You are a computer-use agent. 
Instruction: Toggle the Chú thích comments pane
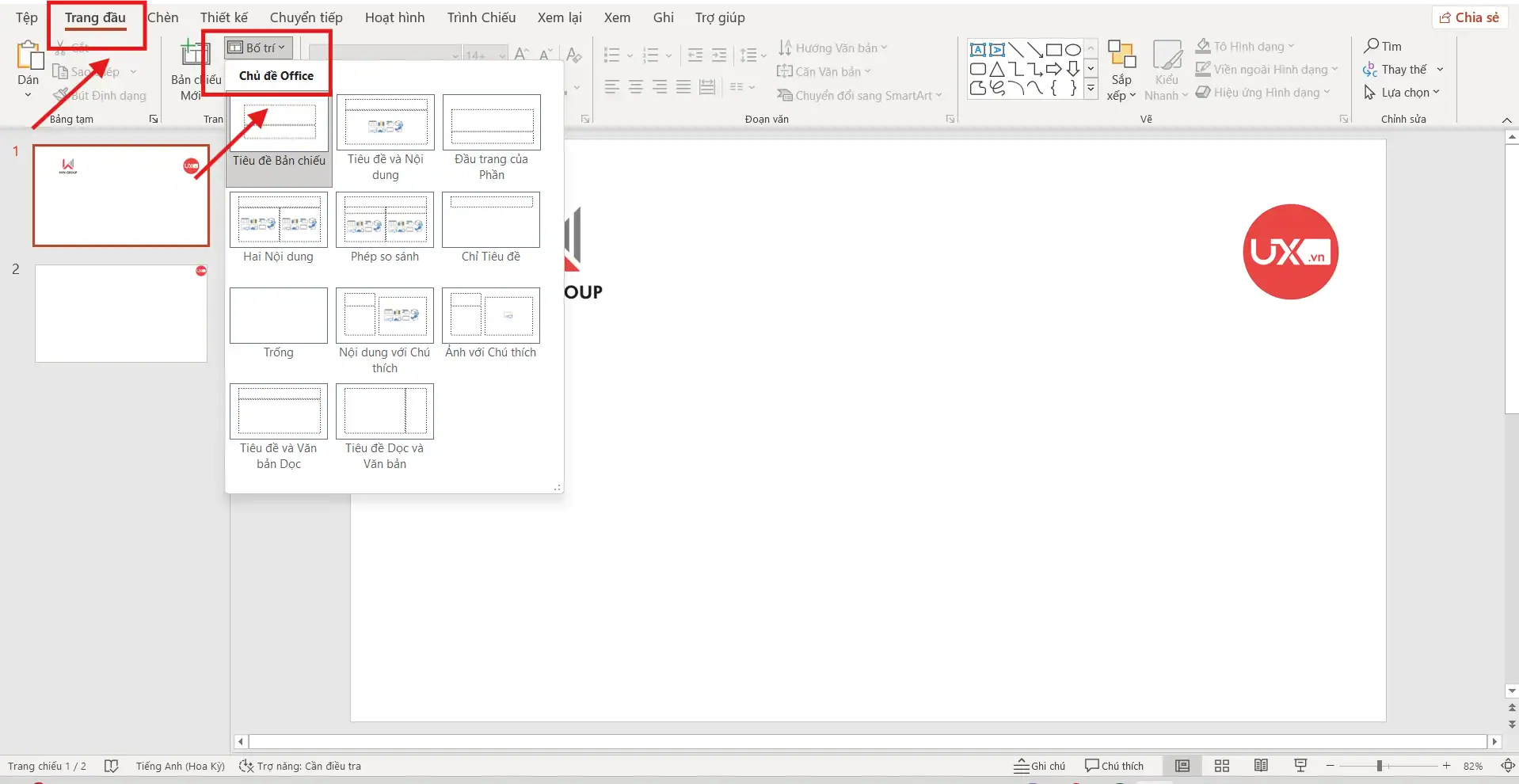[x=1114, y=766]
